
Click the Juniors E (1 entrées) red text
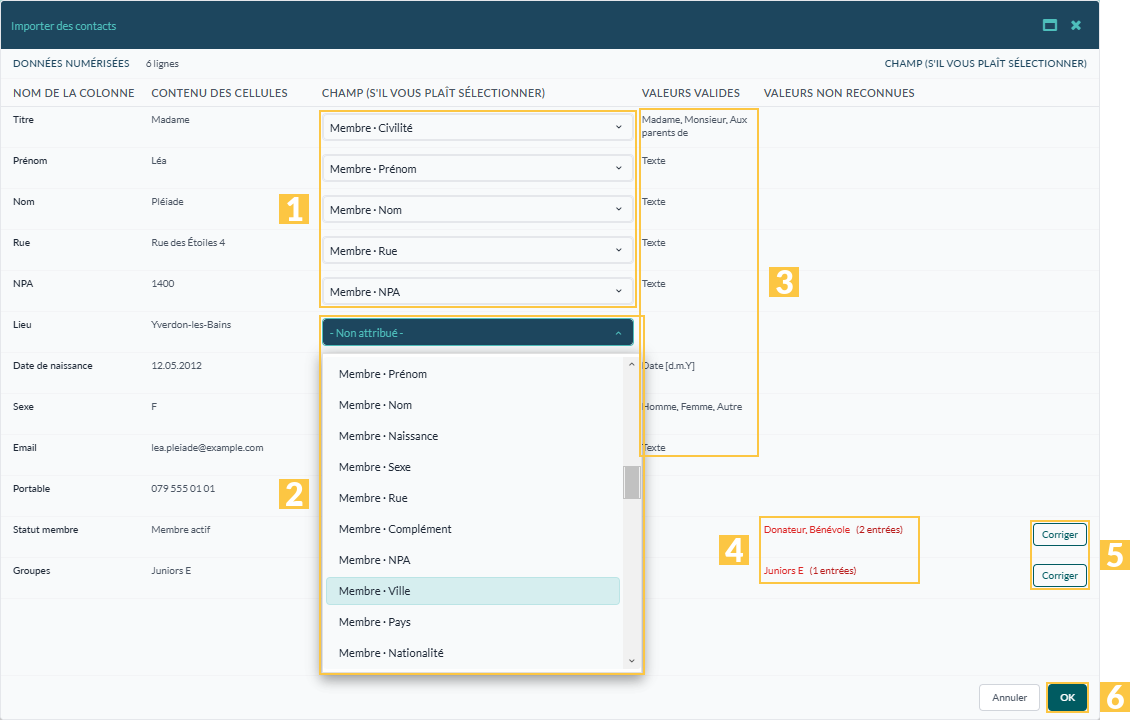click(810, 570)
